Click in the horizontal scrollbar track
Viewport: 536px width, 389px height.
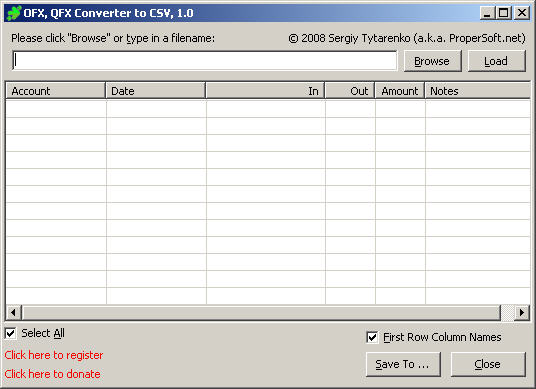(x=261, y=312)
